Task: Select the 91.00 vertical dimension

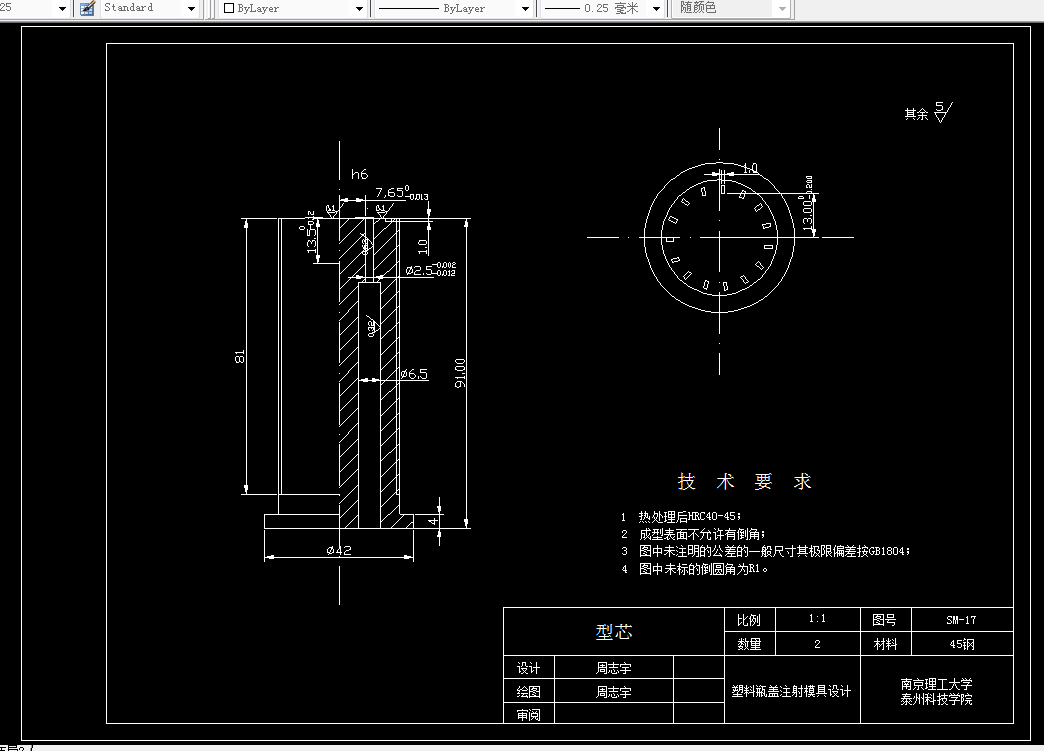Action: [x=460, y=373]
